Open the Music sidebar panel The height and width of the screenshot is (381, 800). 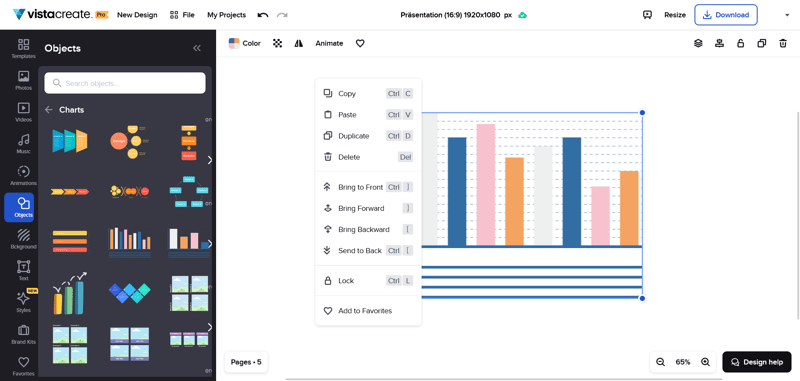tap(23, 144)
